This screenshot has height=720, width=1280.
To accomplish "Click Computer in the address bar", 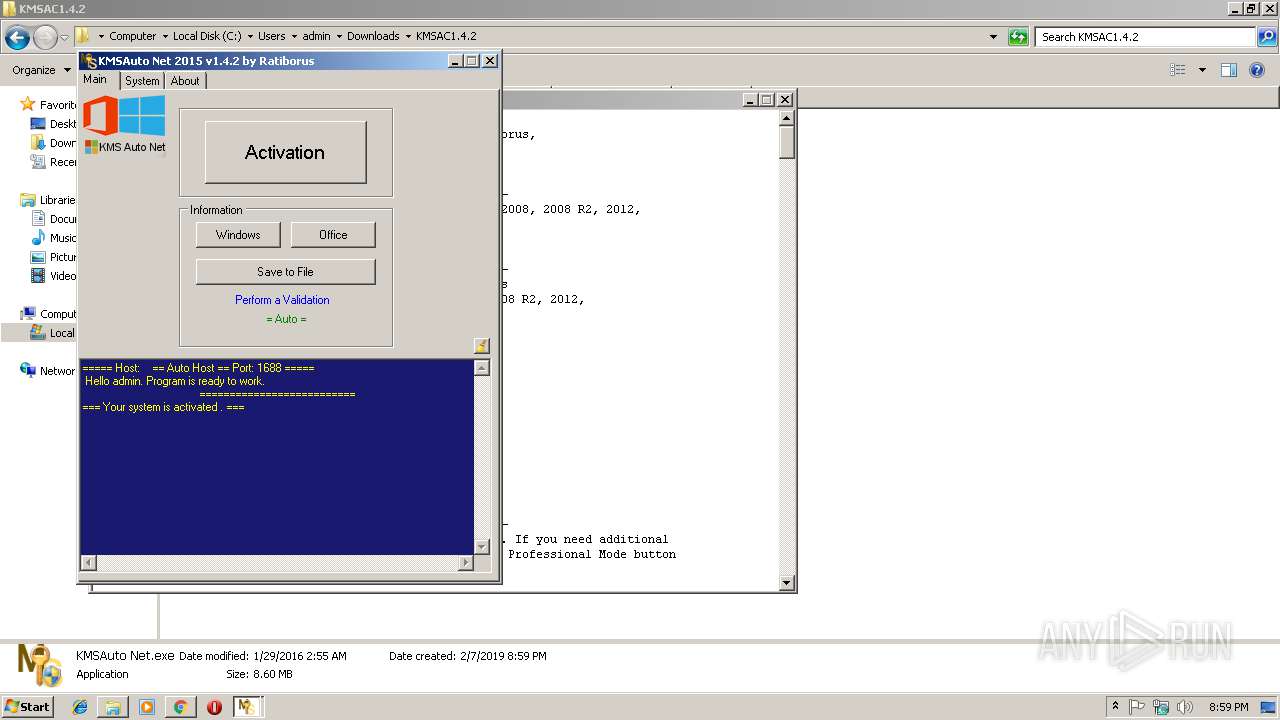I will coord(133,36).
